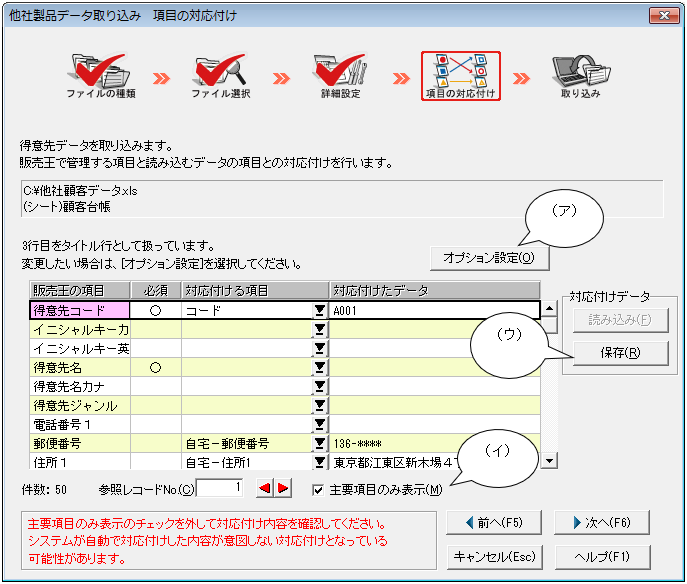Image resolution: width=687 pixels, height=584 pixels.
Task: Select the 得意先ジャンル row label
Action: (x=80, y=405)
